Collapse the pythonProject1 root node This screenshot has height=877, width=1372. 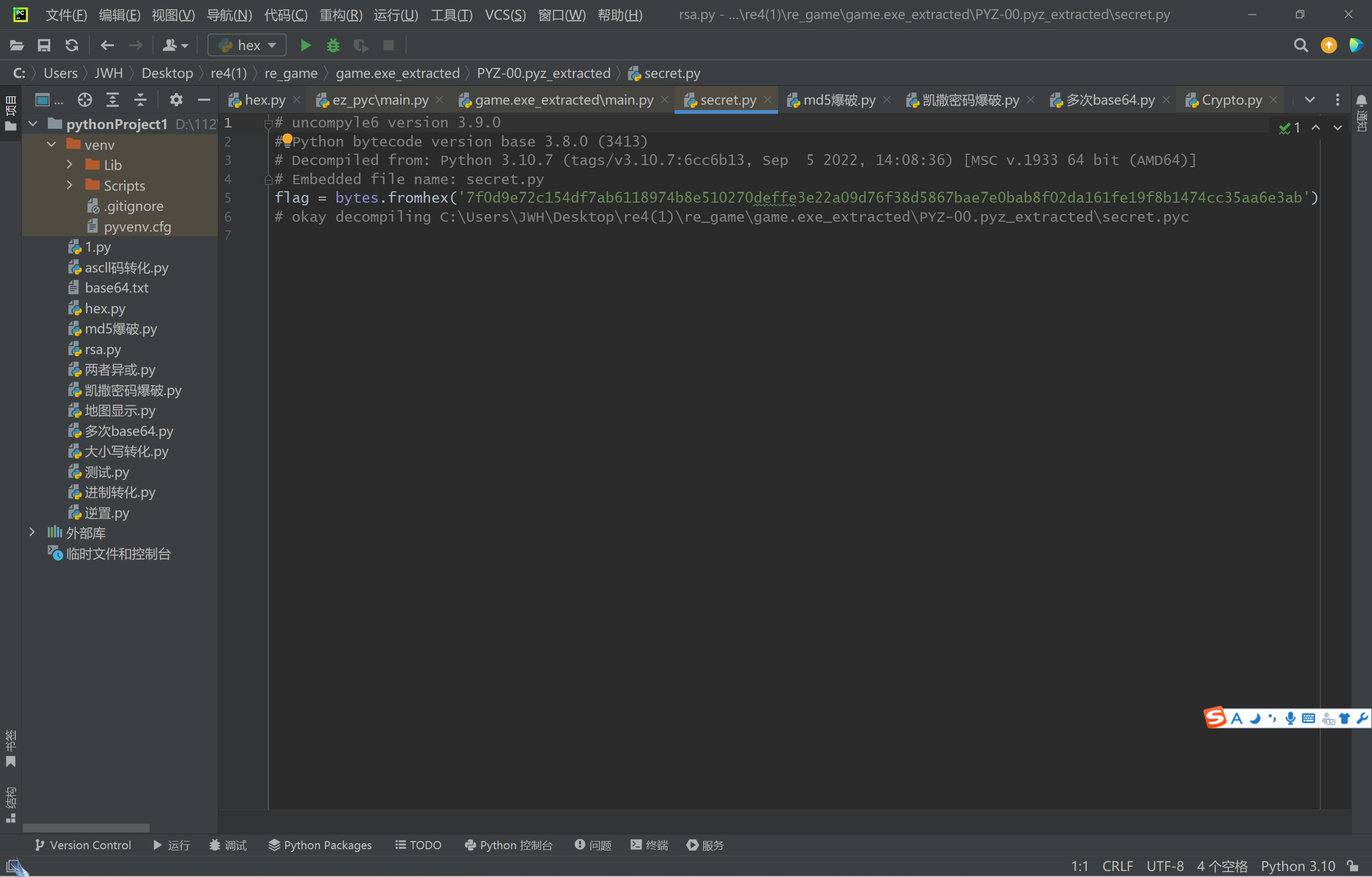point(33,123)
